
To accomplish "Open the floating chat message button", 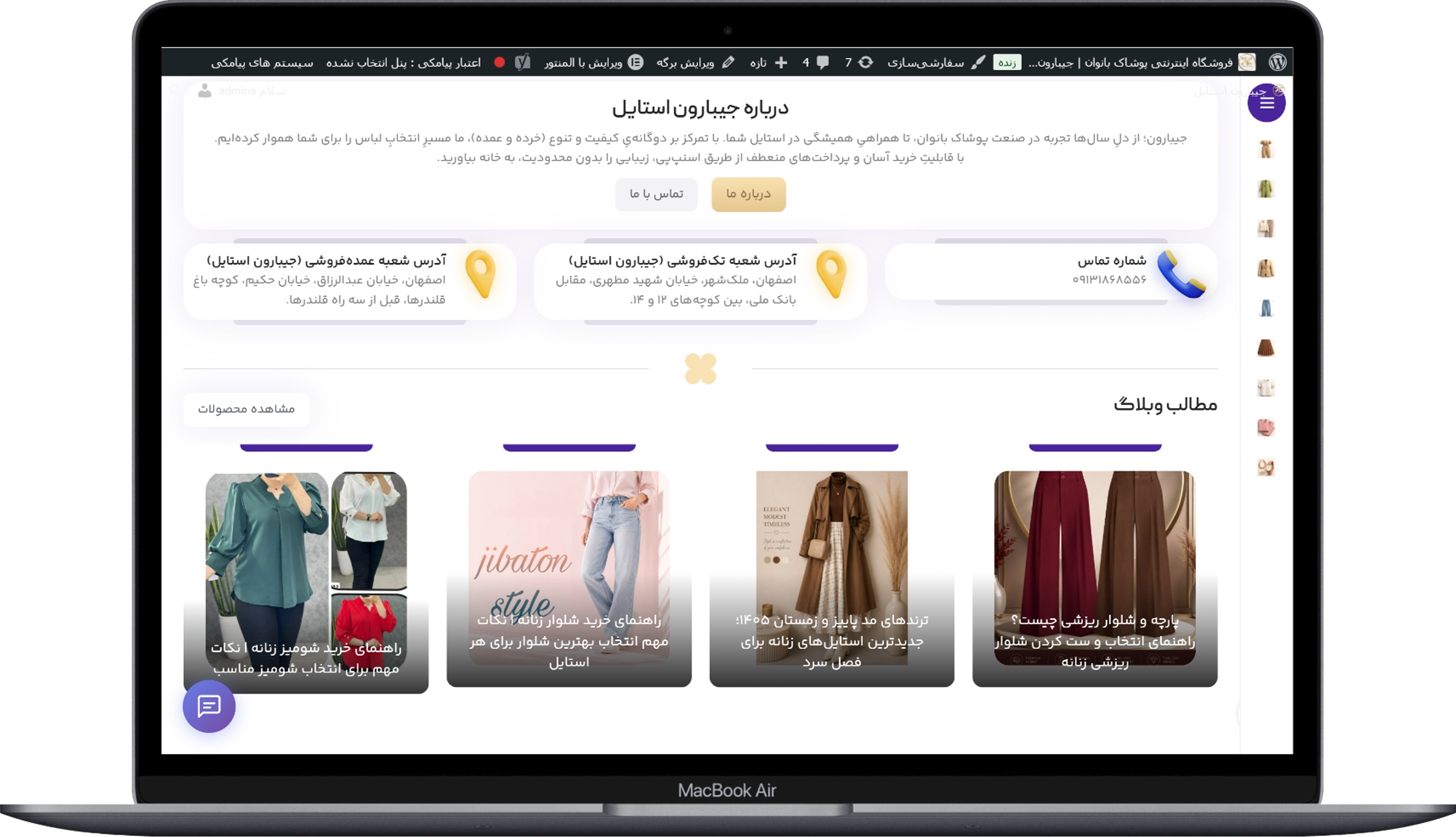I will [209, 706].
